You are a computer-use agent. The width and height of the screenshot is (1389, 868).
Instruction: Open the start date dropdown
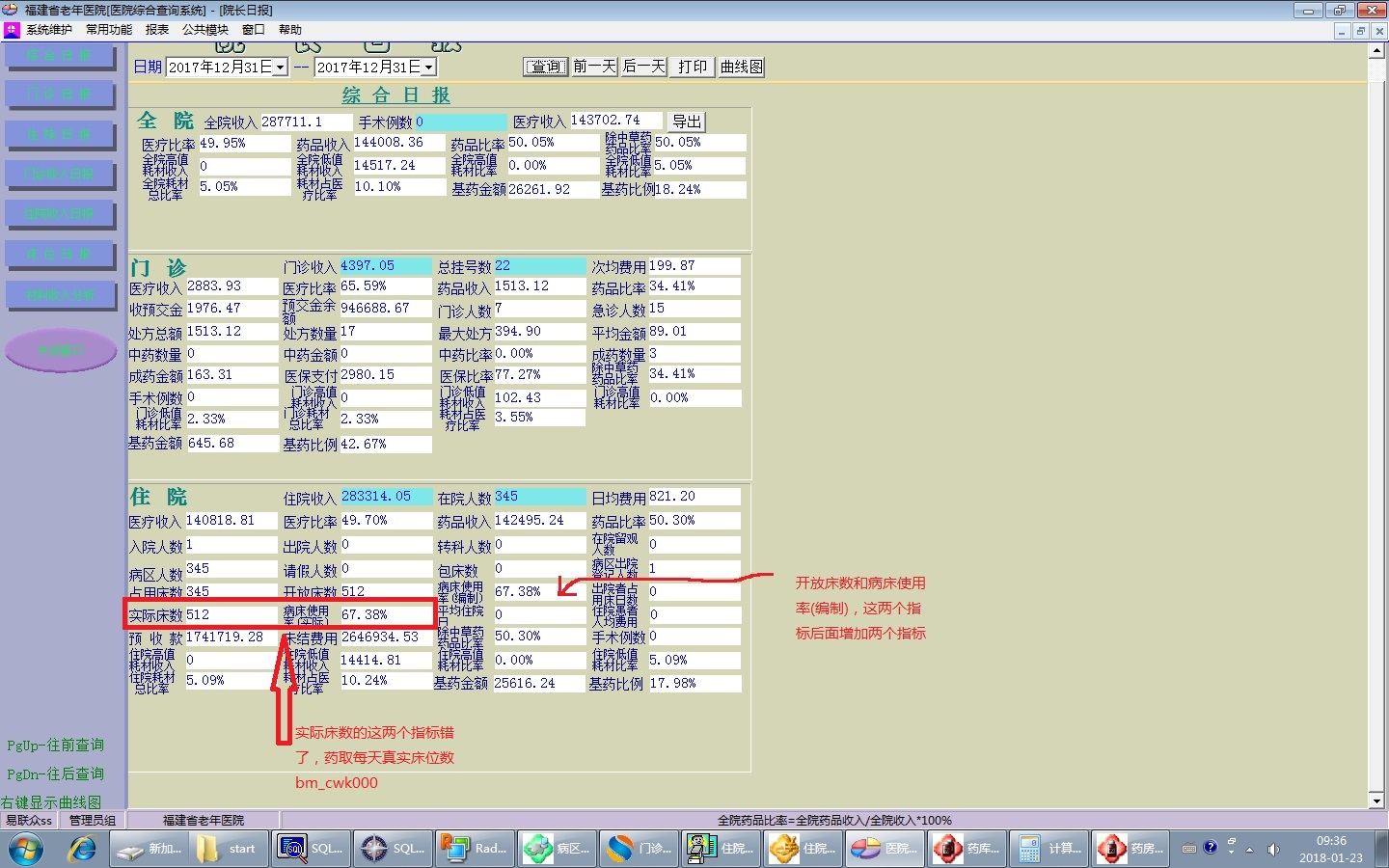point(280,67)
